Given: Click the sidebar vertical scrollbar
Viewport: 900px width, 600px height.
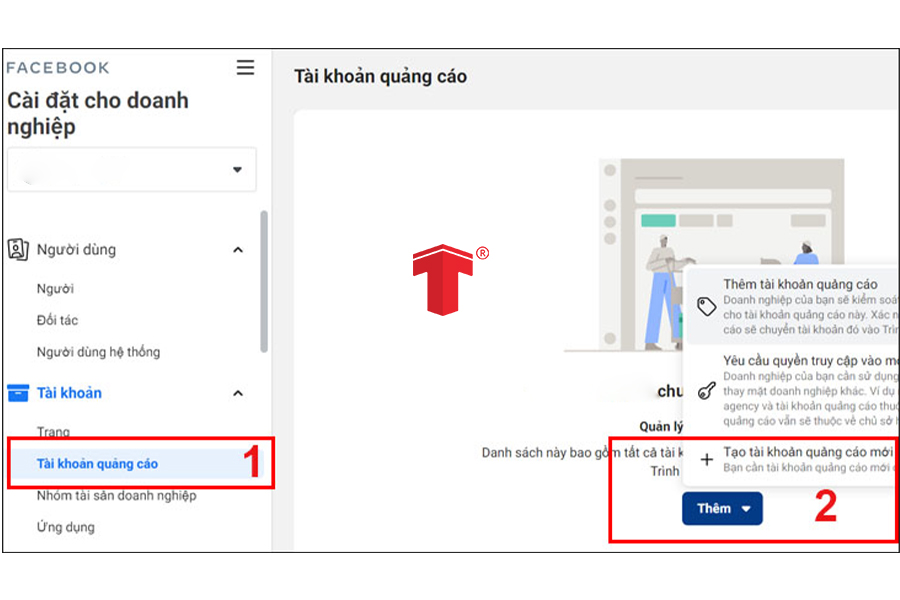Looking at the screenshot, I should click(x=263, y=281).
